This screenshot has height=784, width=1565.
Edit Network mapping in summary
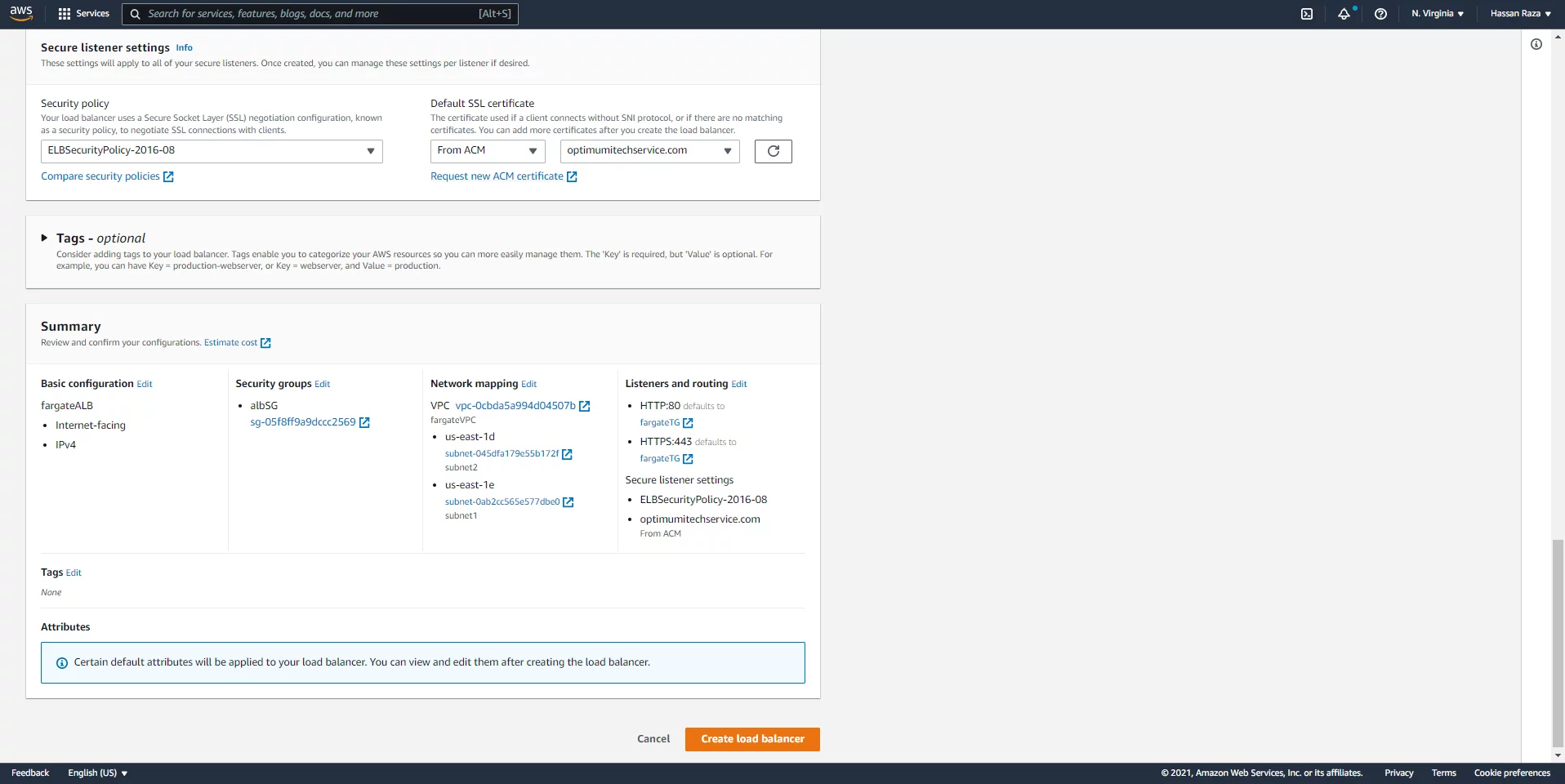[x=529, y=384]
